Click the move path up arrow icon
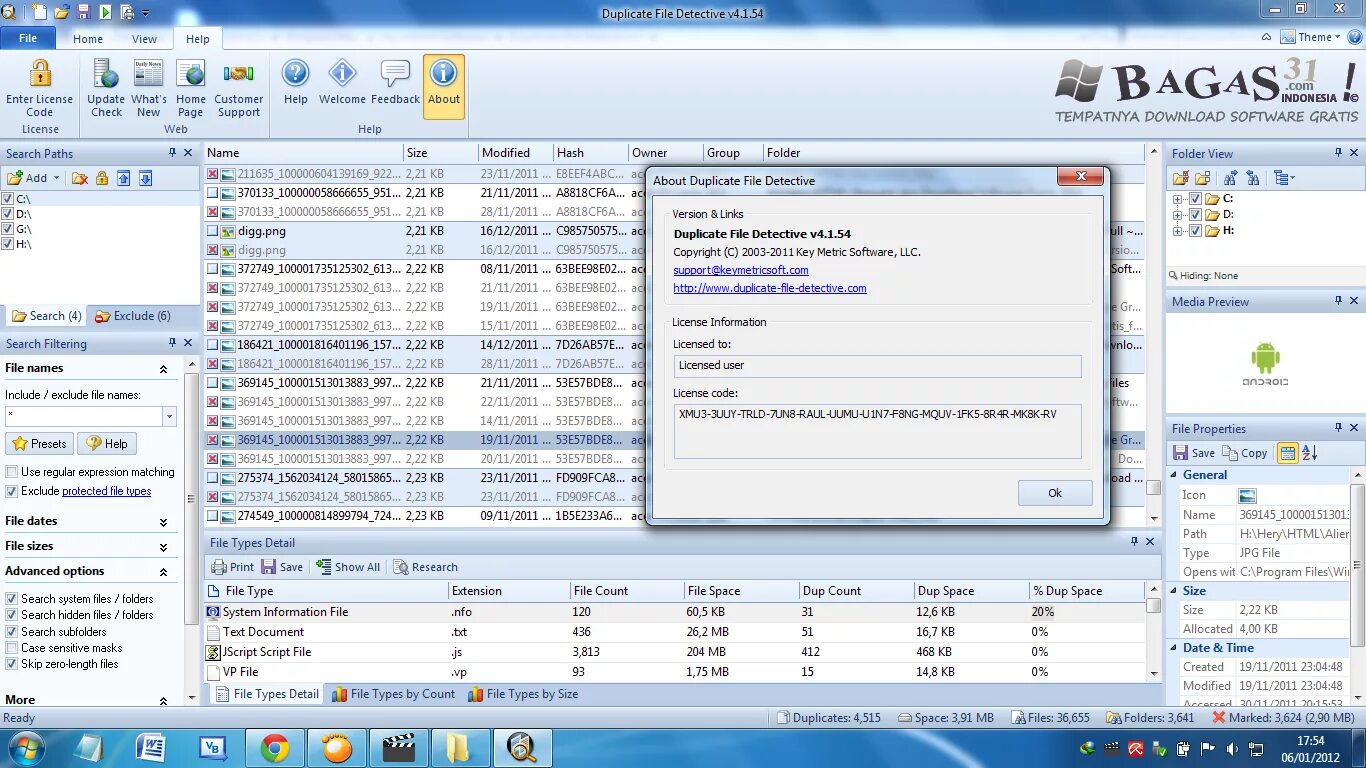The width and height of the screenshot is (1366, 768). 124,178
